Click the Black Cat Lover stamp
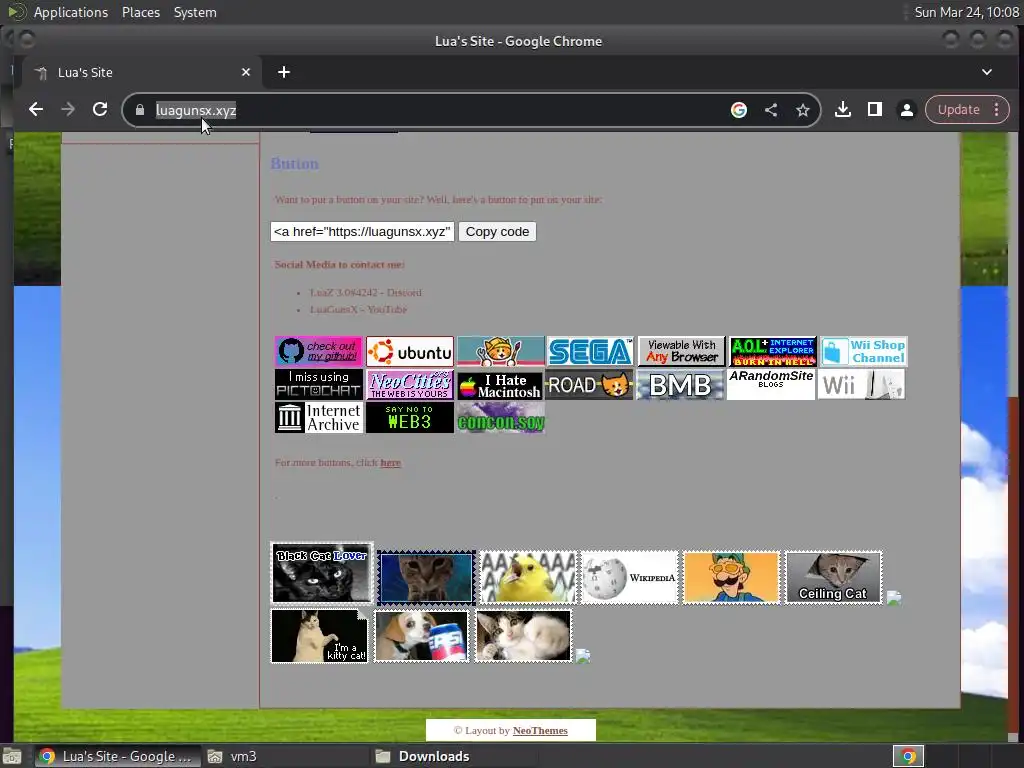This screenshot has width=1024, height=768. [x=322, y=573]
